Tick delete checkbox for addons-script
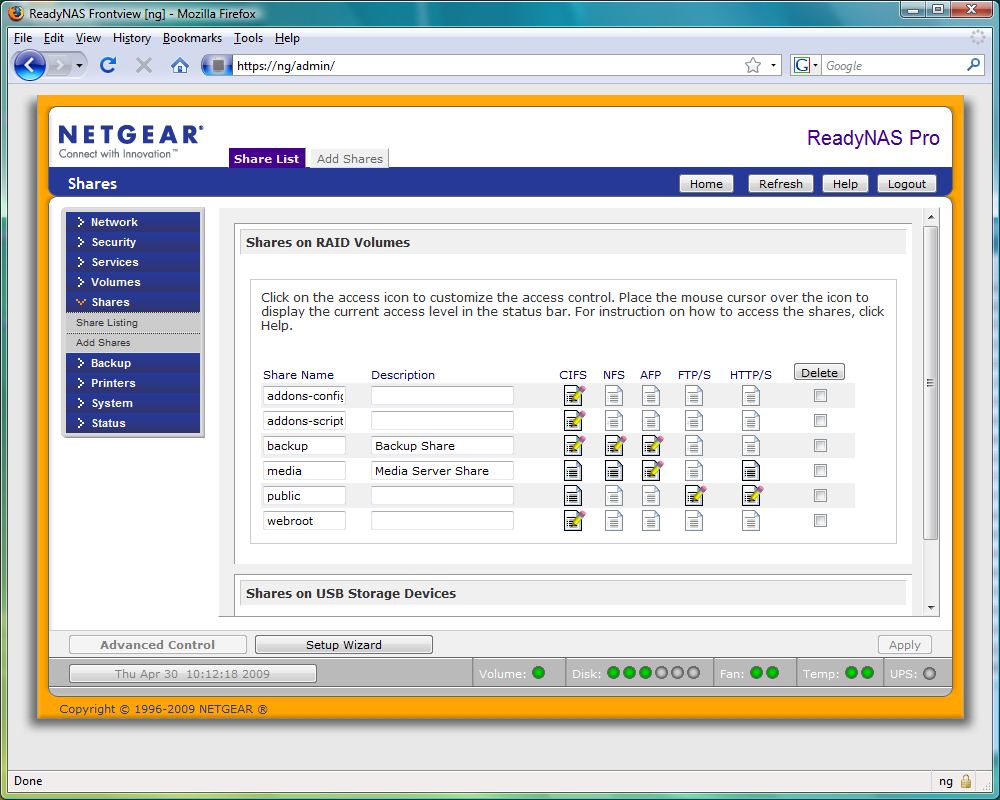The height and width of the screenshot is (800, 1000). (x=820, y=420)
